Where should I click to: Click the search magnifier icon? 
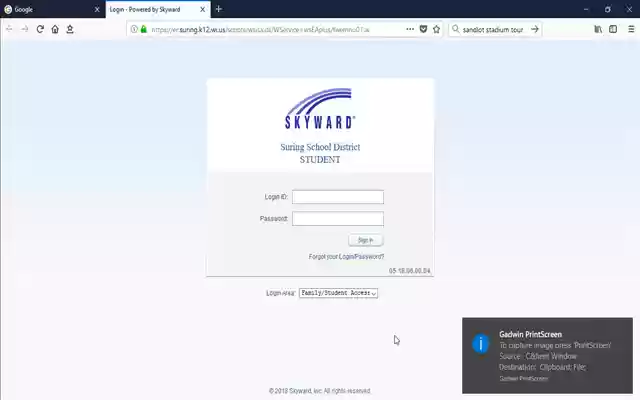click(456, 29)
